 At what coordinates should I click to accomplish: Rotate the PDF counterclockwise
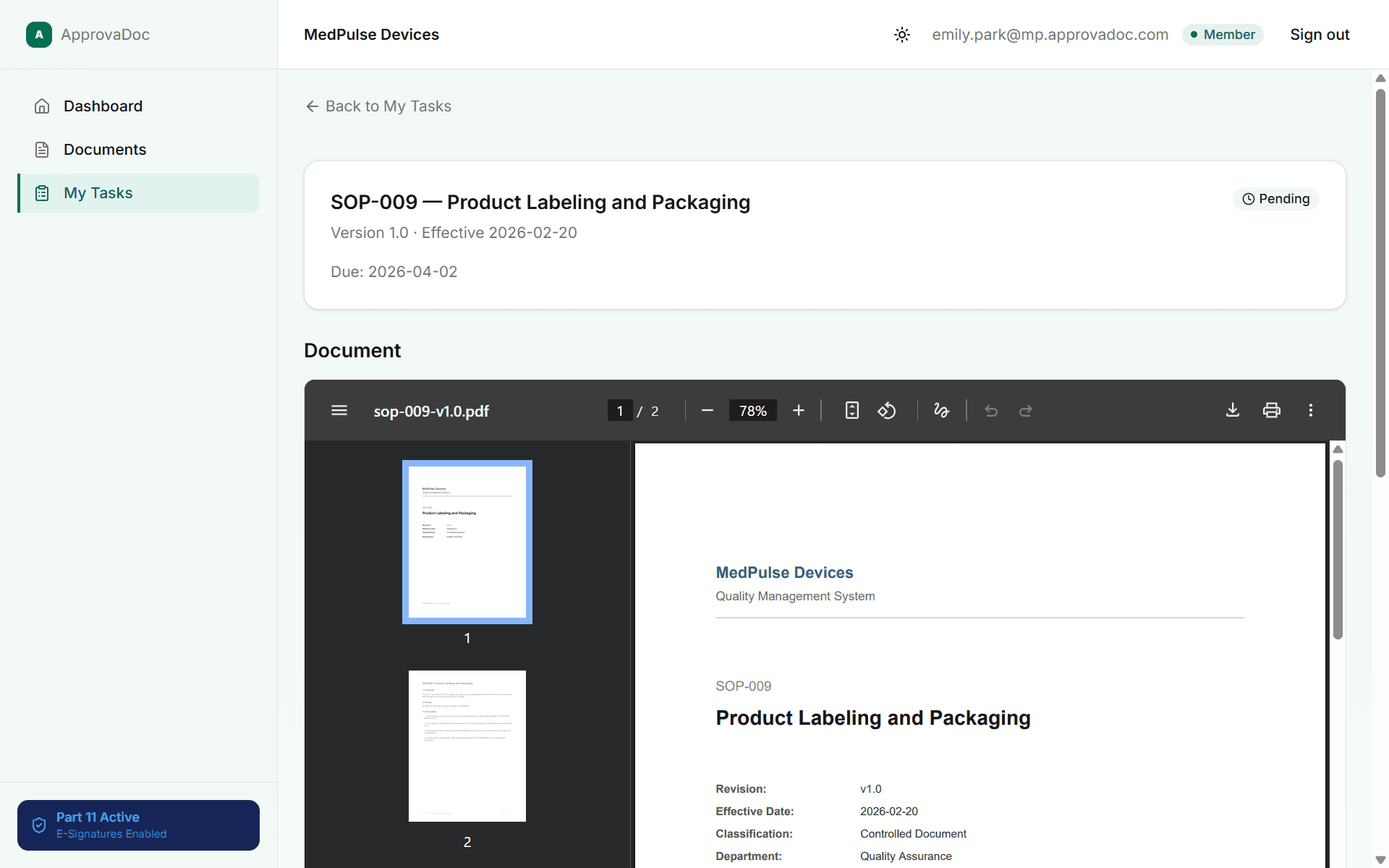pos(887,410)
